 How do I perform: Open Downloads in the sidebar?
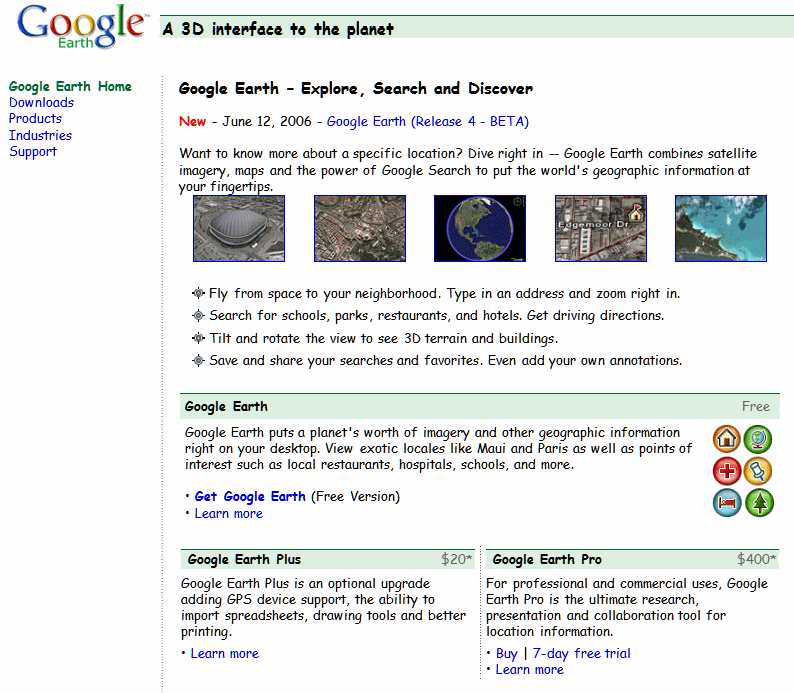pyautogui.click(x=42, y=102)
